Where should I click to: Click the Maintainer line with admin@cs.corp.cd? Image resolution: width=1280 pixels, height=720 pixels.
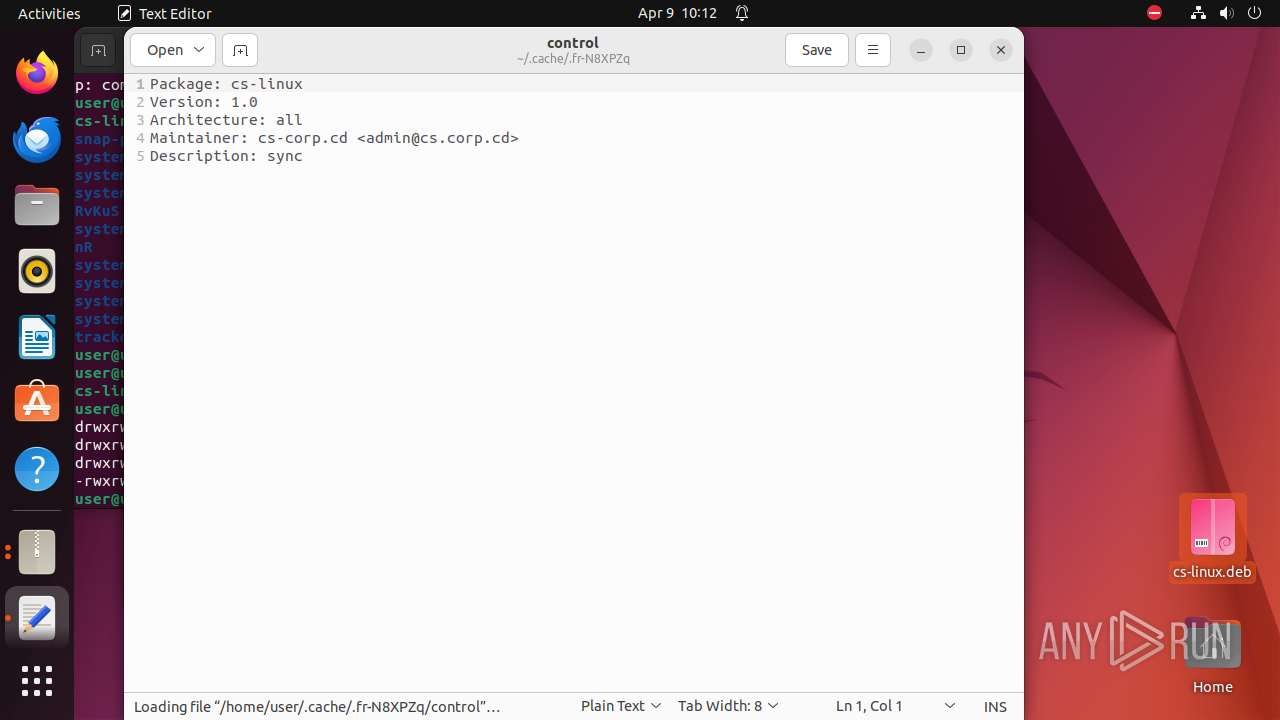pyautogui.click(x=334, y=138)
